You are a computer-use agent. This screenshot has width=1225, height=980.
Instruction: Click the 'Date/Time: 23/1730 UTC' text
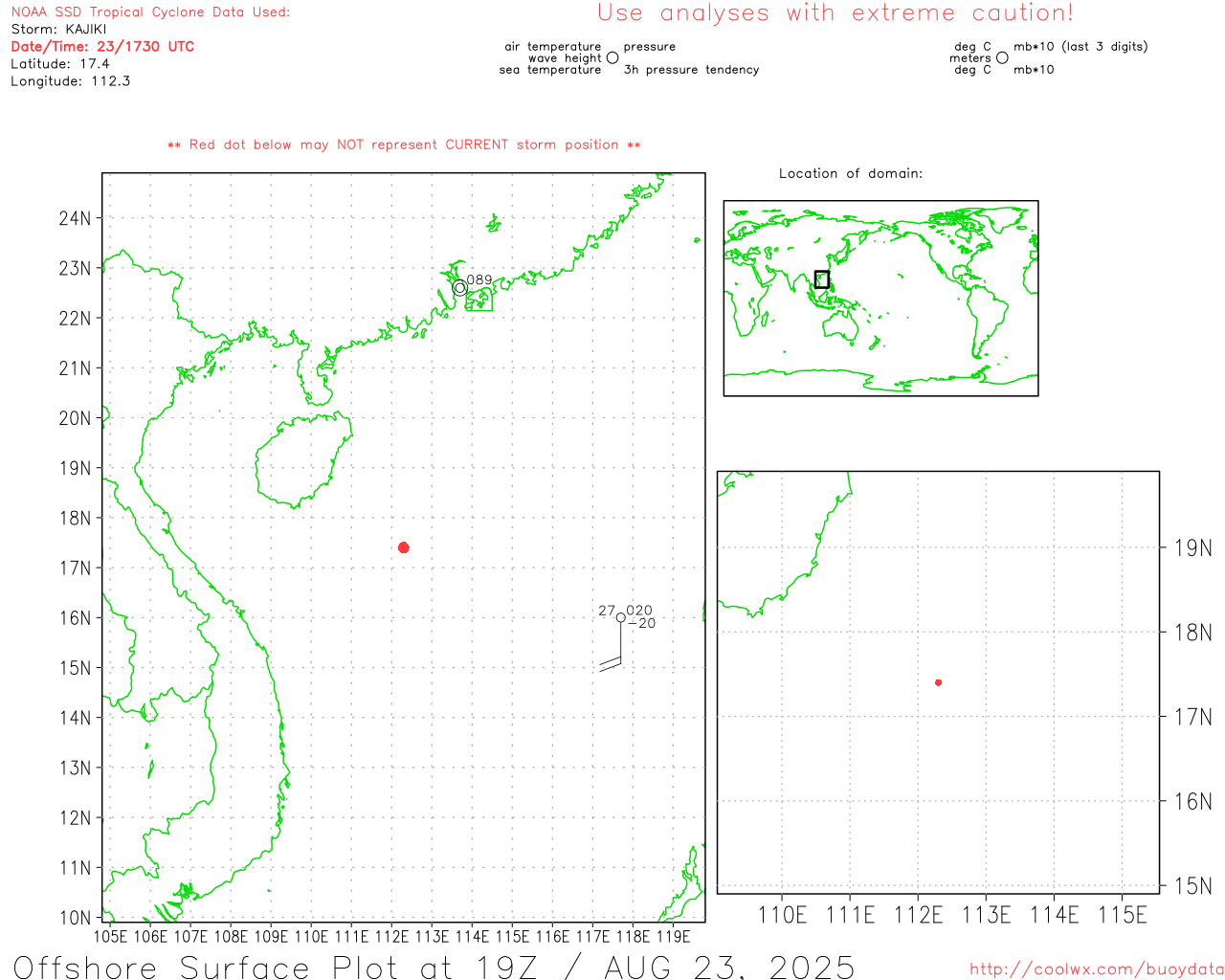[x=102, y=46]
